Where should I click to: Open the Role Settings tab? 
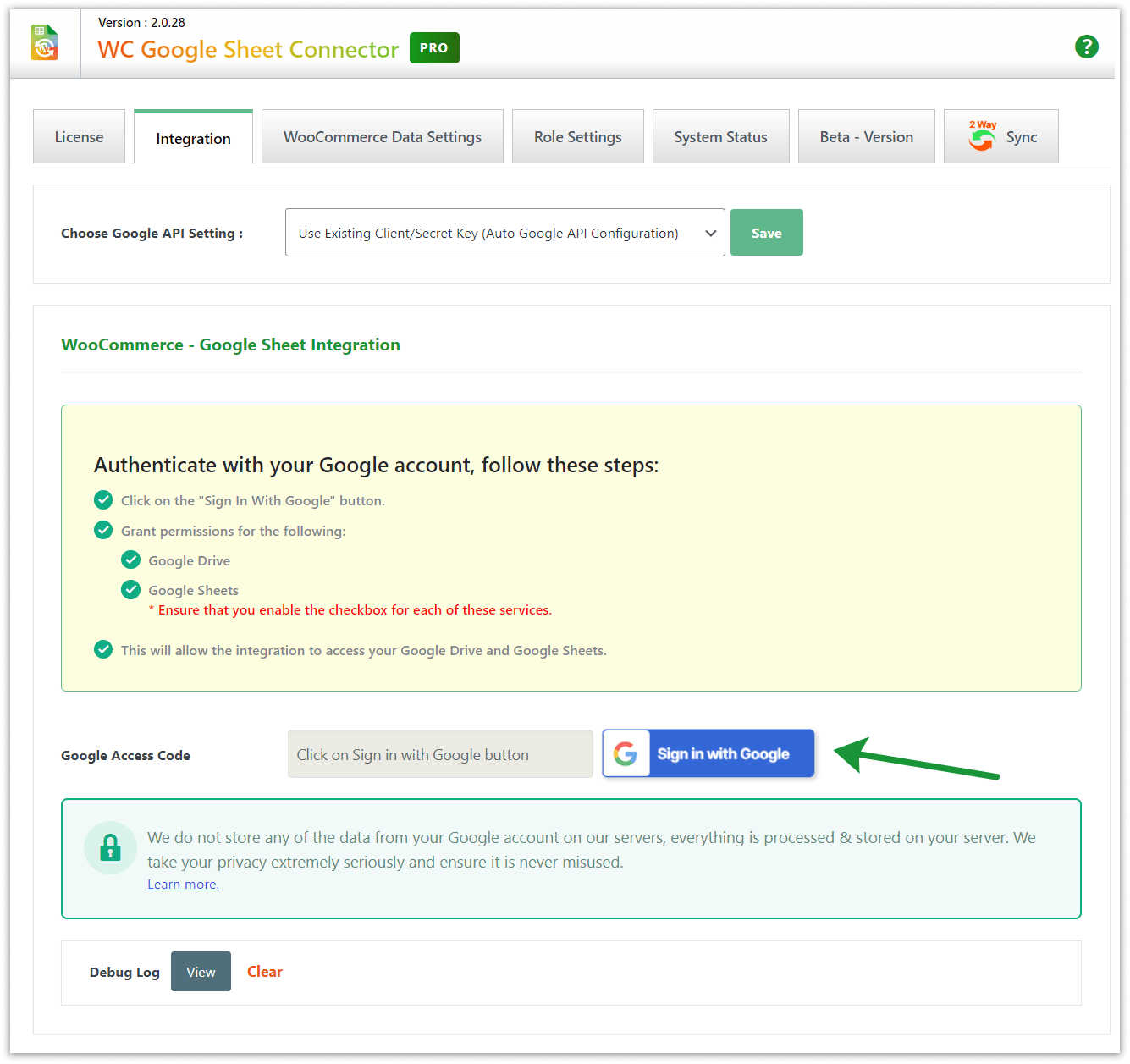(x=577, y=136)
